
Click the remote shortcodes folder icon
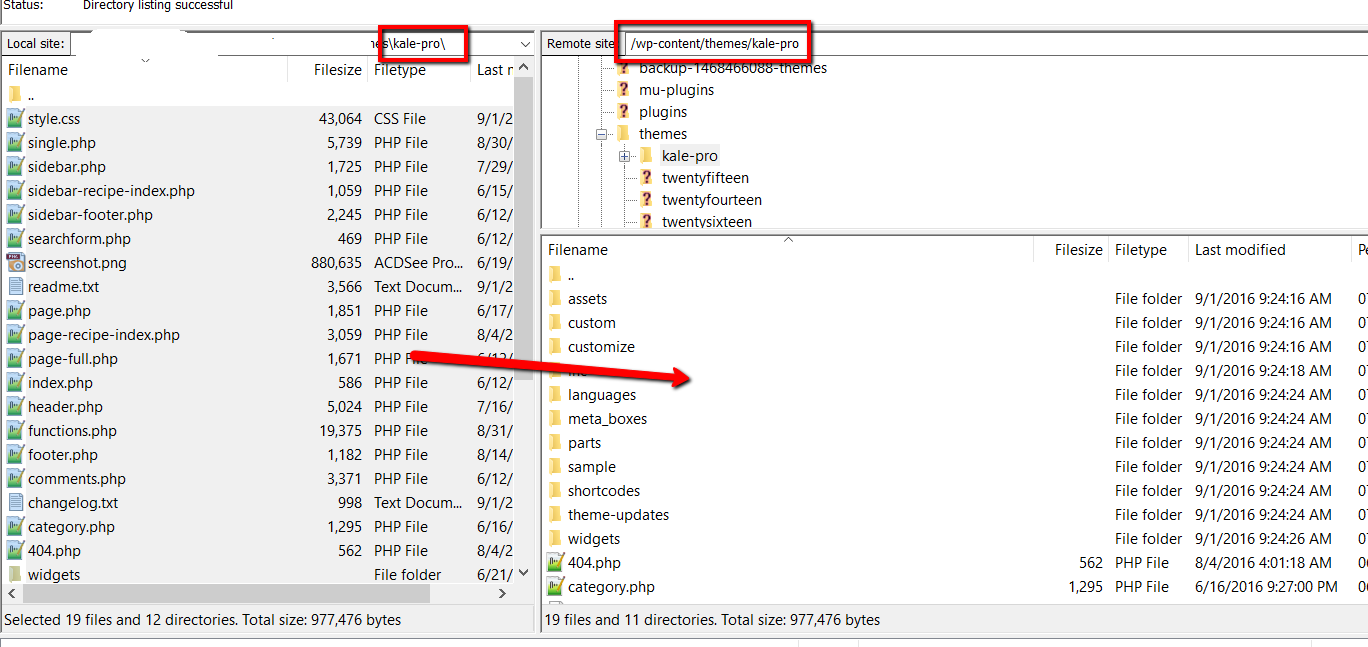click(x=556, y=491)
